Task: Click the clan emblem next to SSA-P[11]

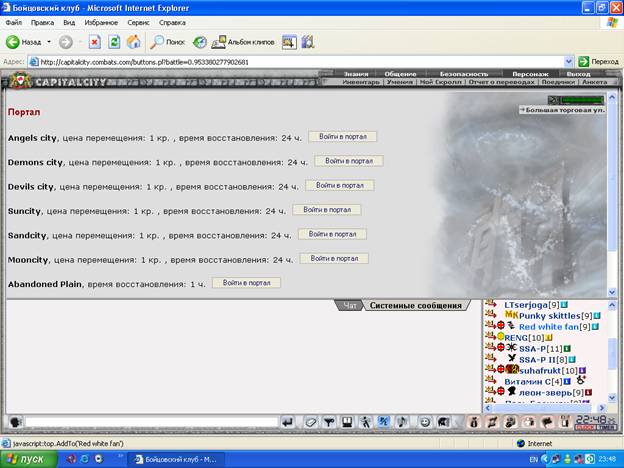Action: 511,347
